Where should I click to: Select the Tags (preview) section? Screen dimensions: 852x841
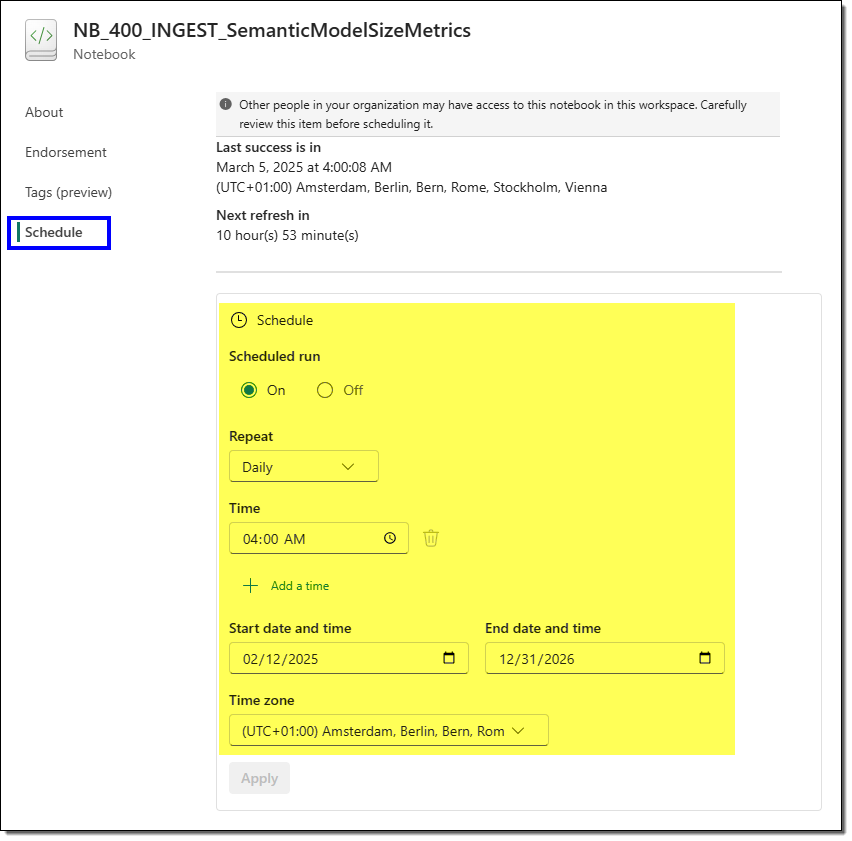click(69, 192)
